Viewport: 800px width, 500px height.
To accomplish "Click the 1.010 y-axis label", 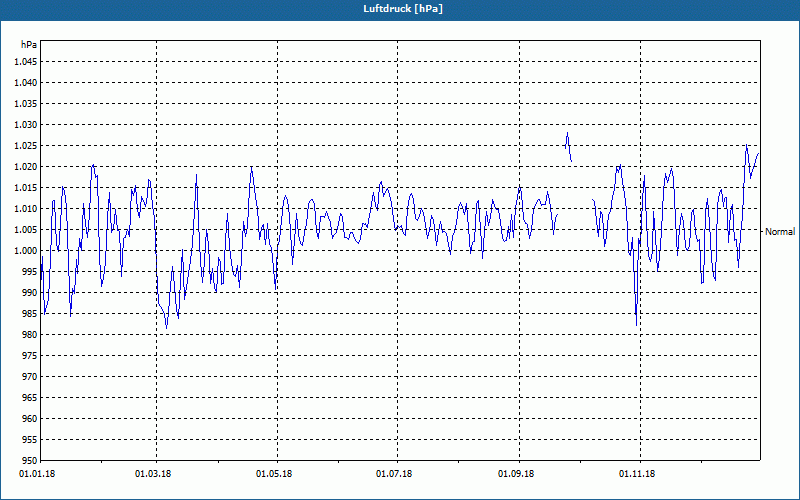I will (26, 209).
